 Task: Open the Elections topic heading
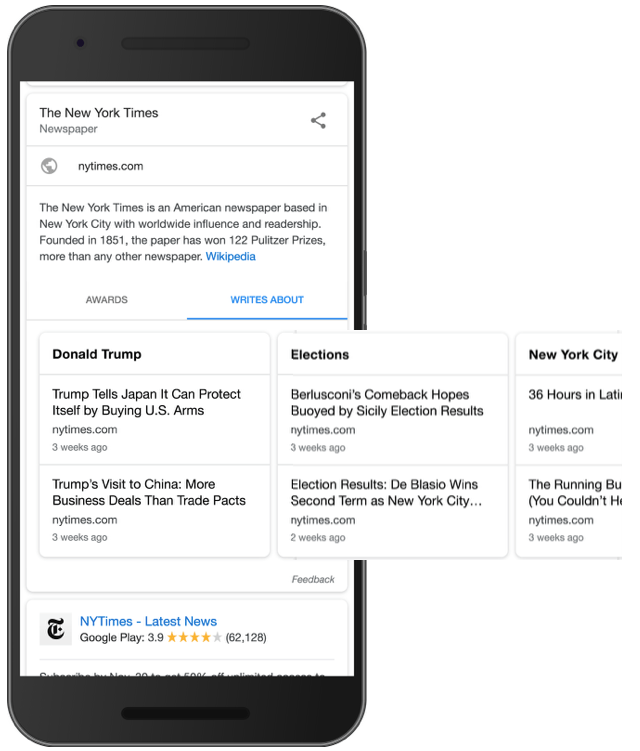click(x=320, y=354)
